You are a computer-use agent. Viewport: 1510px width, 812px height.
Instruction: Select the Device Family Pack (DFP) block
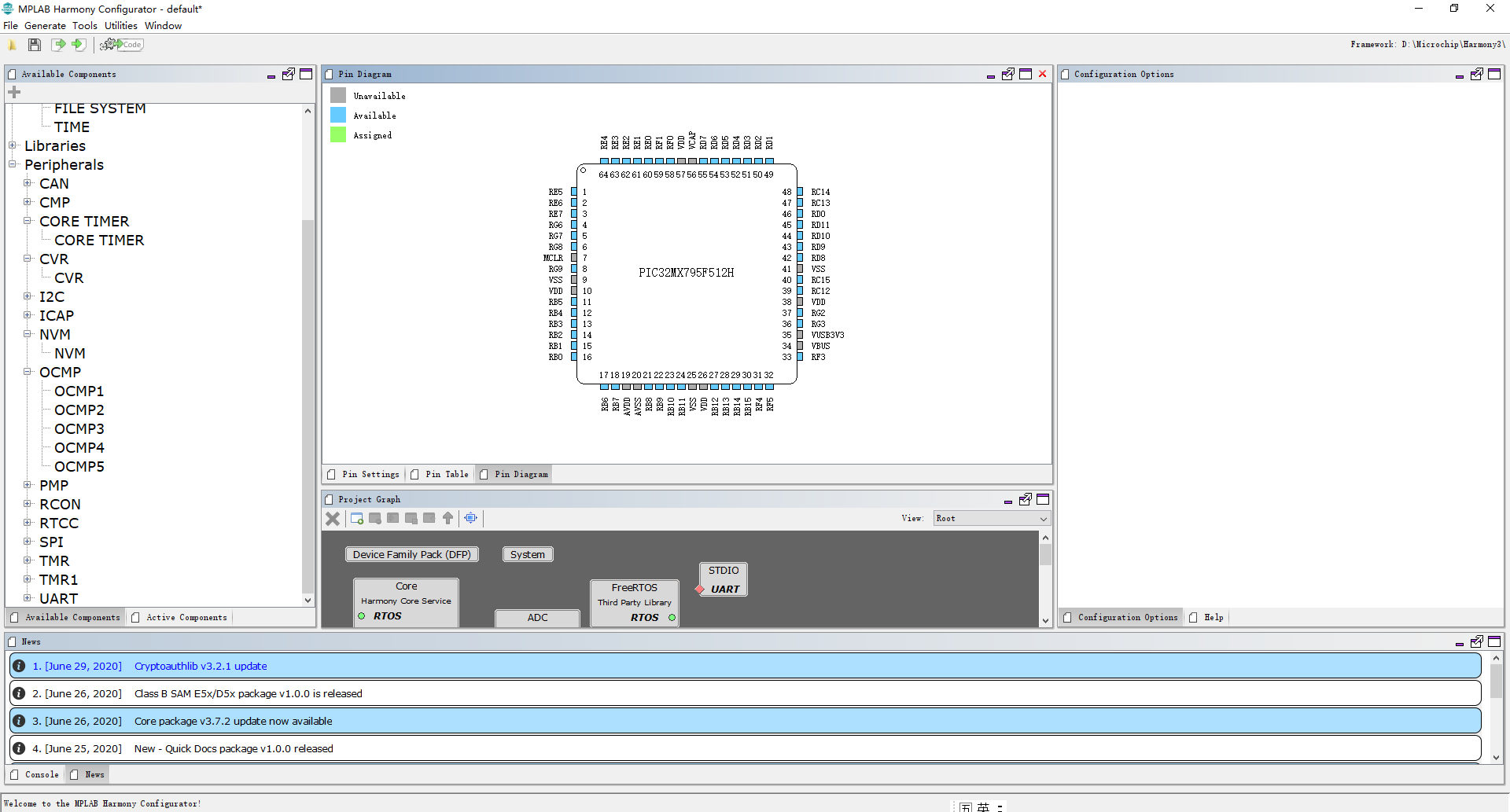coord(412,554)
